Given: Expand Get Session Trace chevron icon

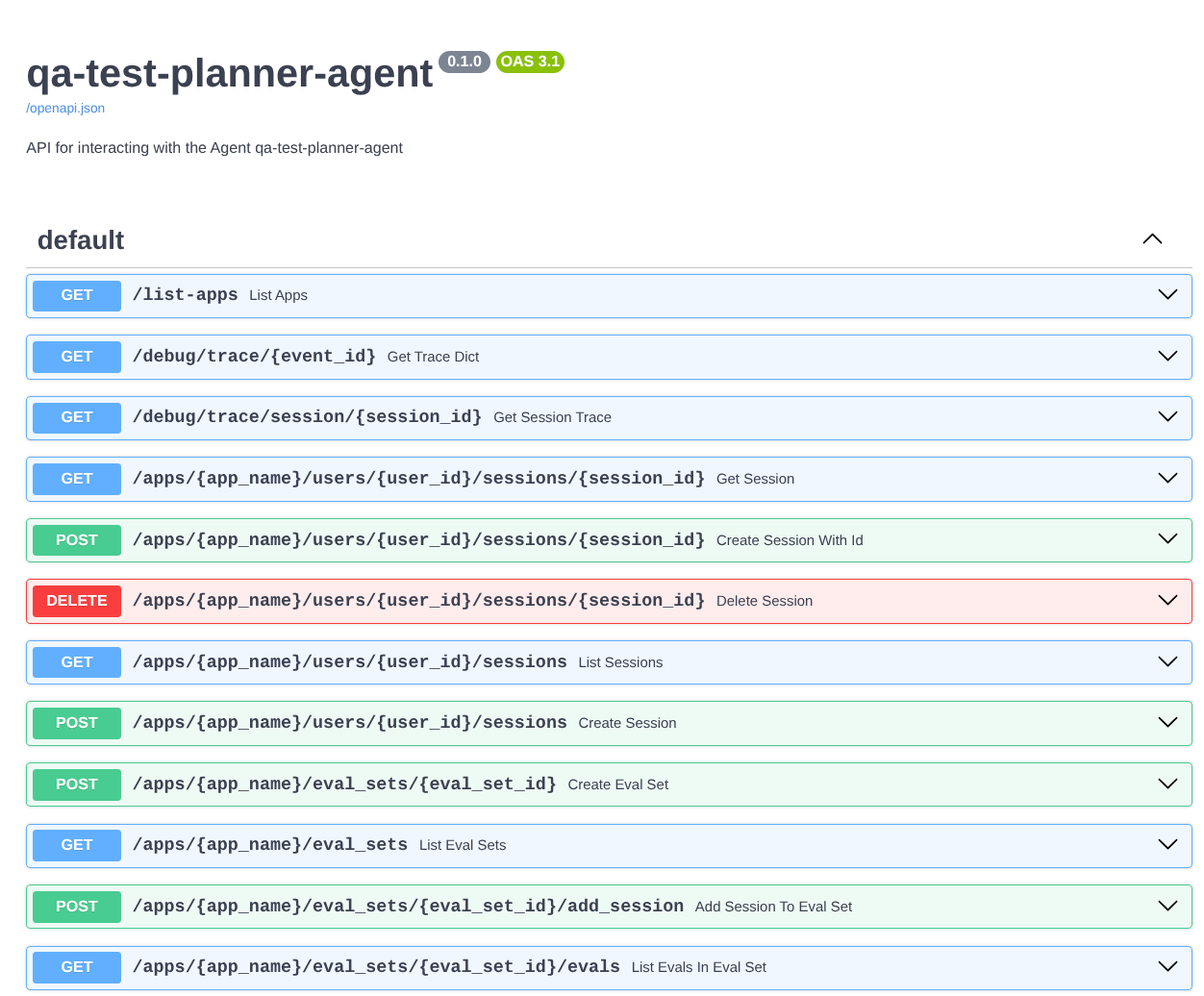Looking at the screenshot, I should pyautogui.click(x=1167, y=417).
